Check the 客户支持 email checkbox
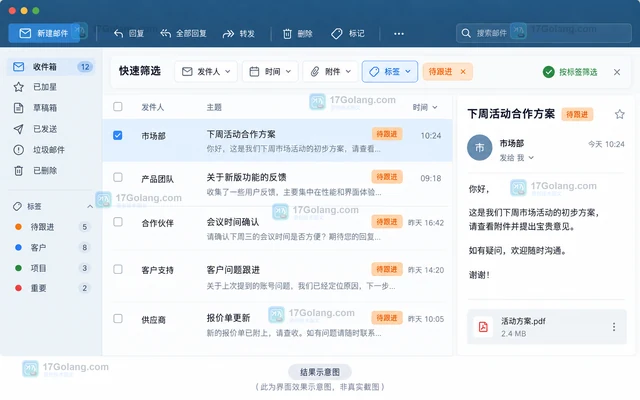This screenshot has width=640, height=400. [x=118, y=269]
